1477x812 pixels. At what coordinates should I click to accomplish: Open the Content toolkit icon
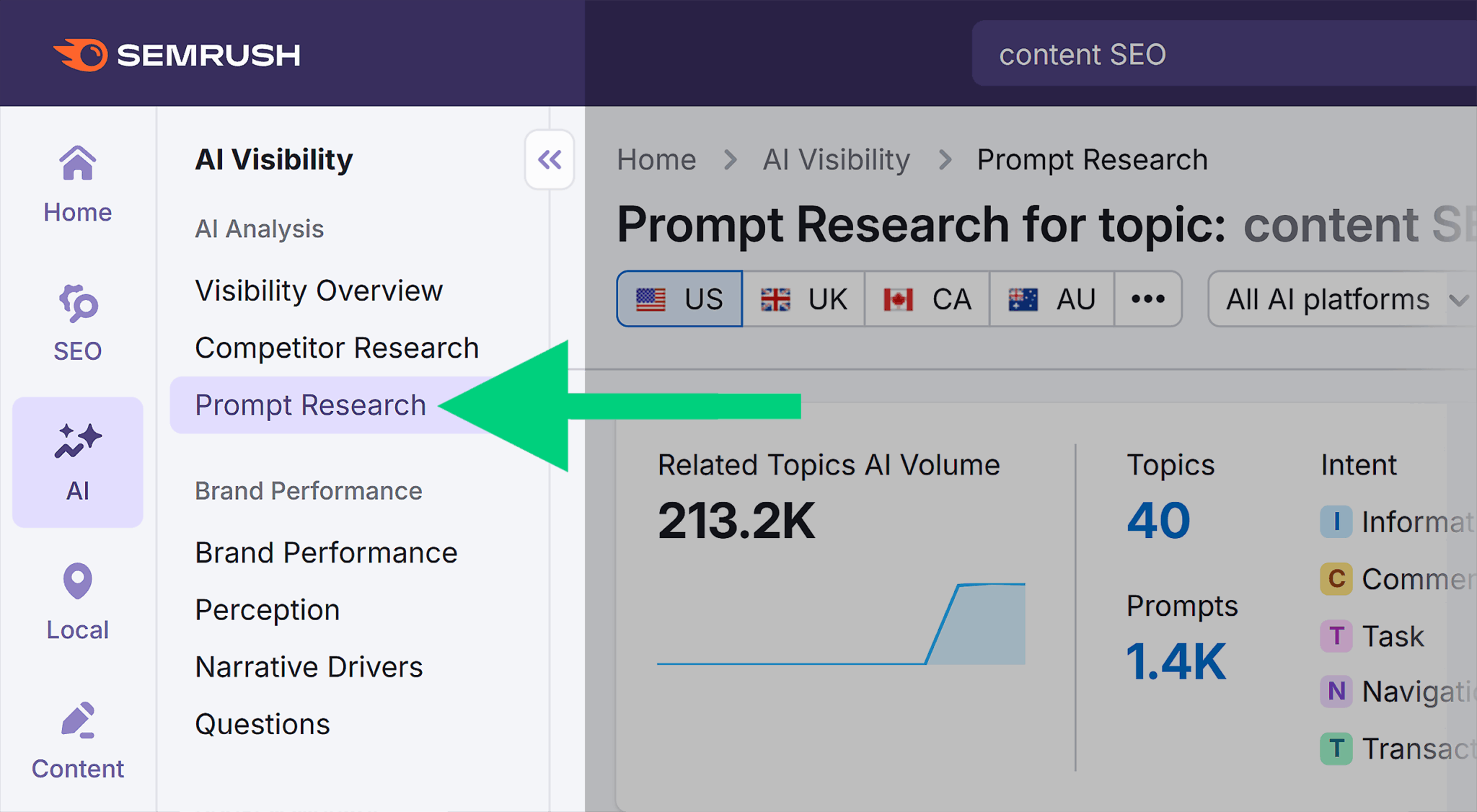pyautogui.click(x=78, y=741)
